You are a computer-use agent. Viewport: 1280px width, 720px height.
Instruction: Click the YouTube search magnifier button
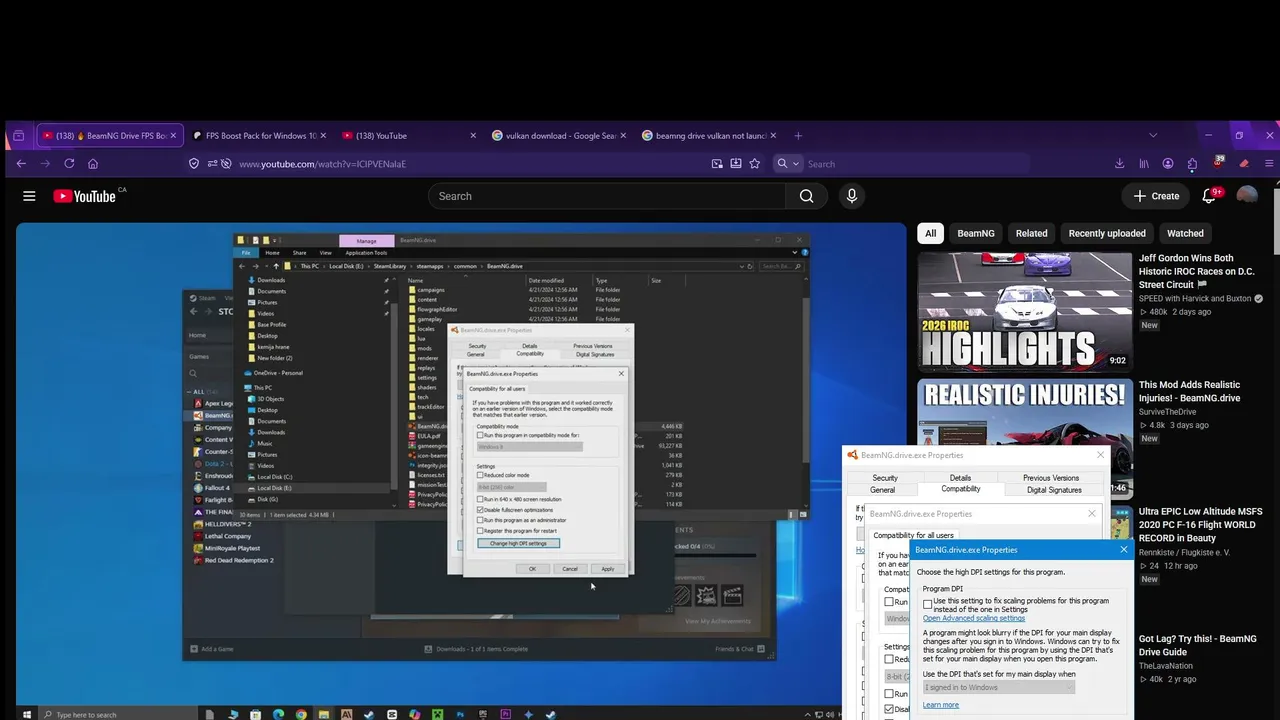806,196
